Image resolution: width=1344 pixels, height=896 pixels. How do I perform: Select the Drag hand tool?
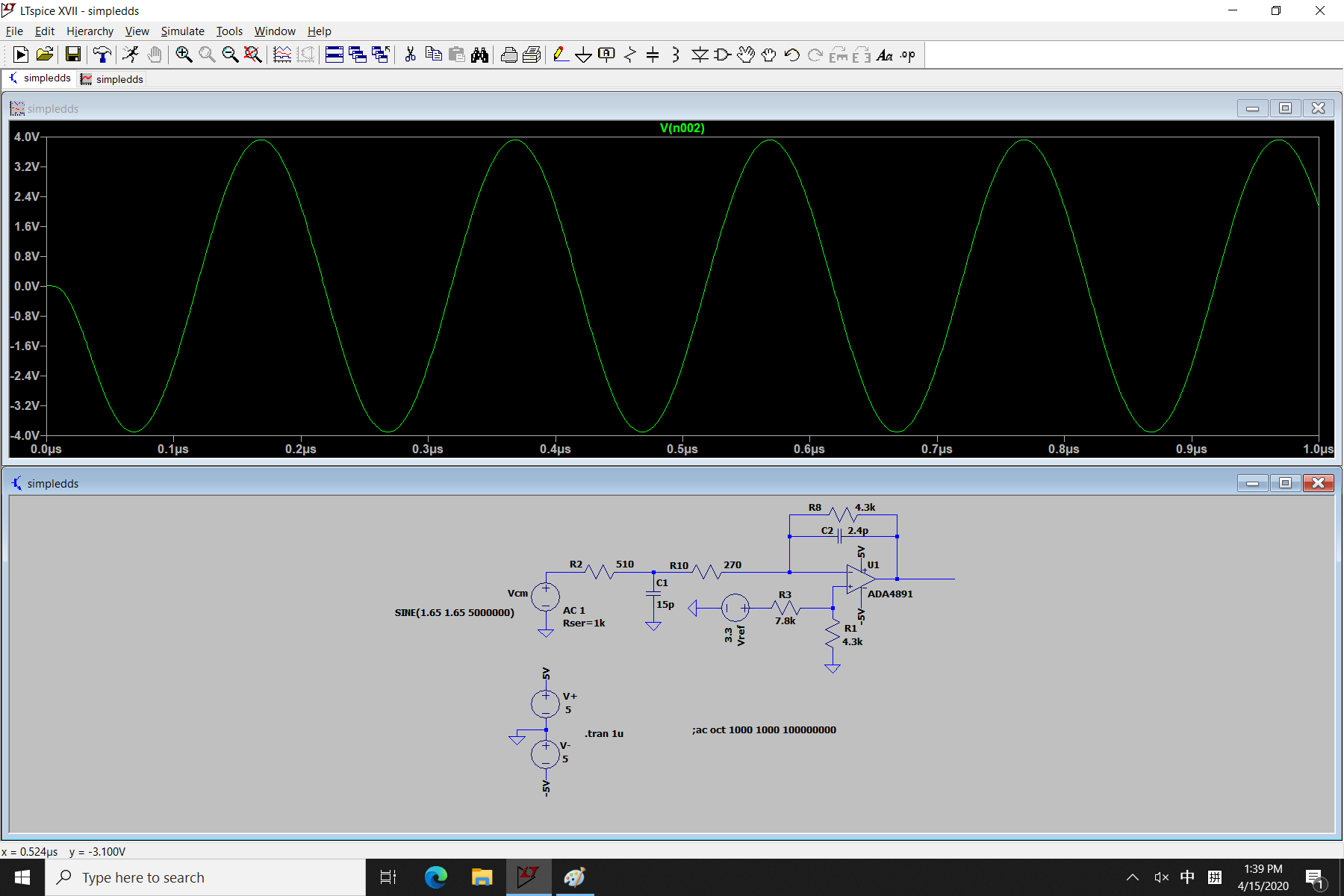(769, 55)
